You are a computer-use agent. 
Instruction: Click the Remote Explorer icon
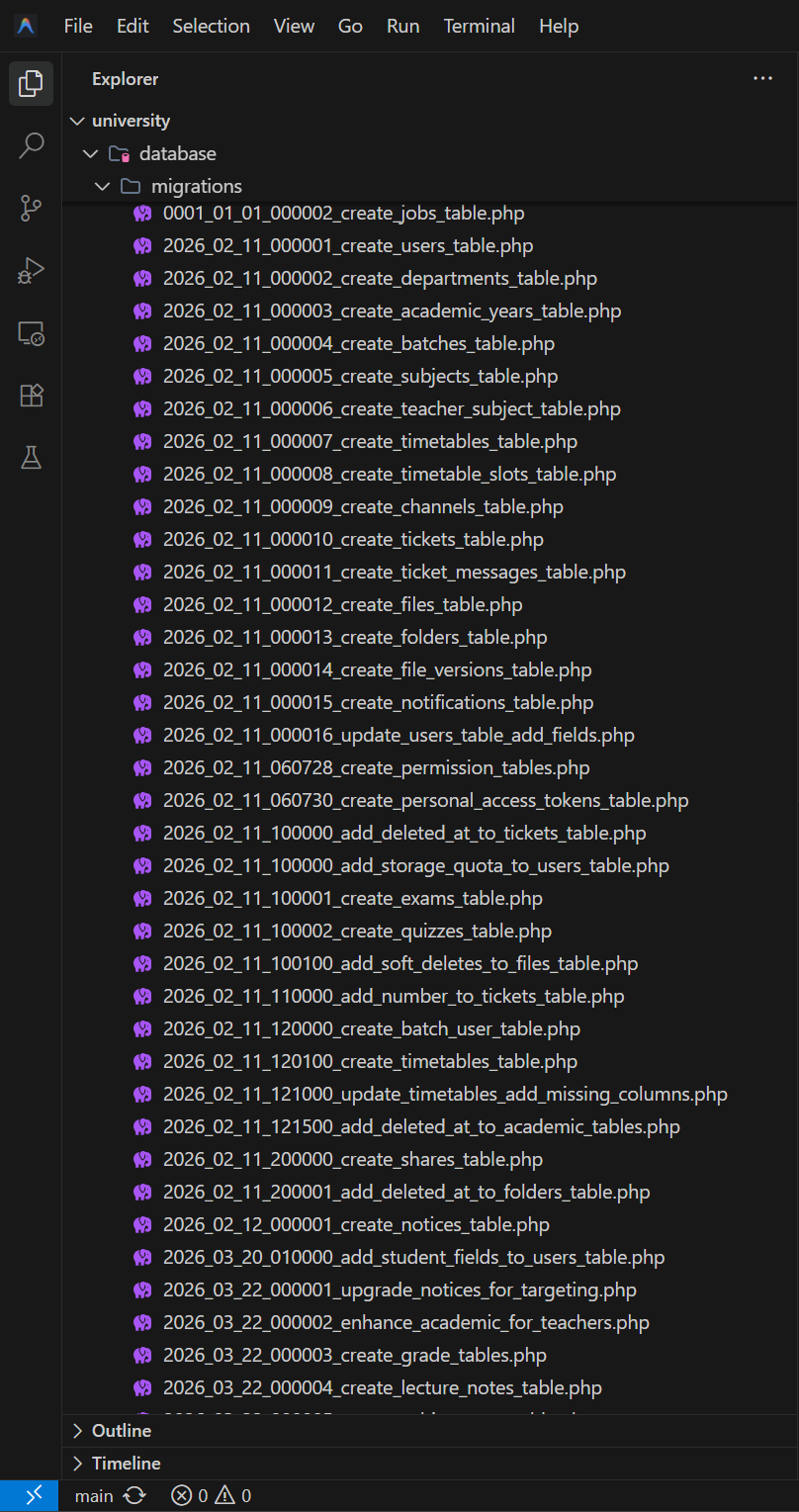tap(31, 333)
